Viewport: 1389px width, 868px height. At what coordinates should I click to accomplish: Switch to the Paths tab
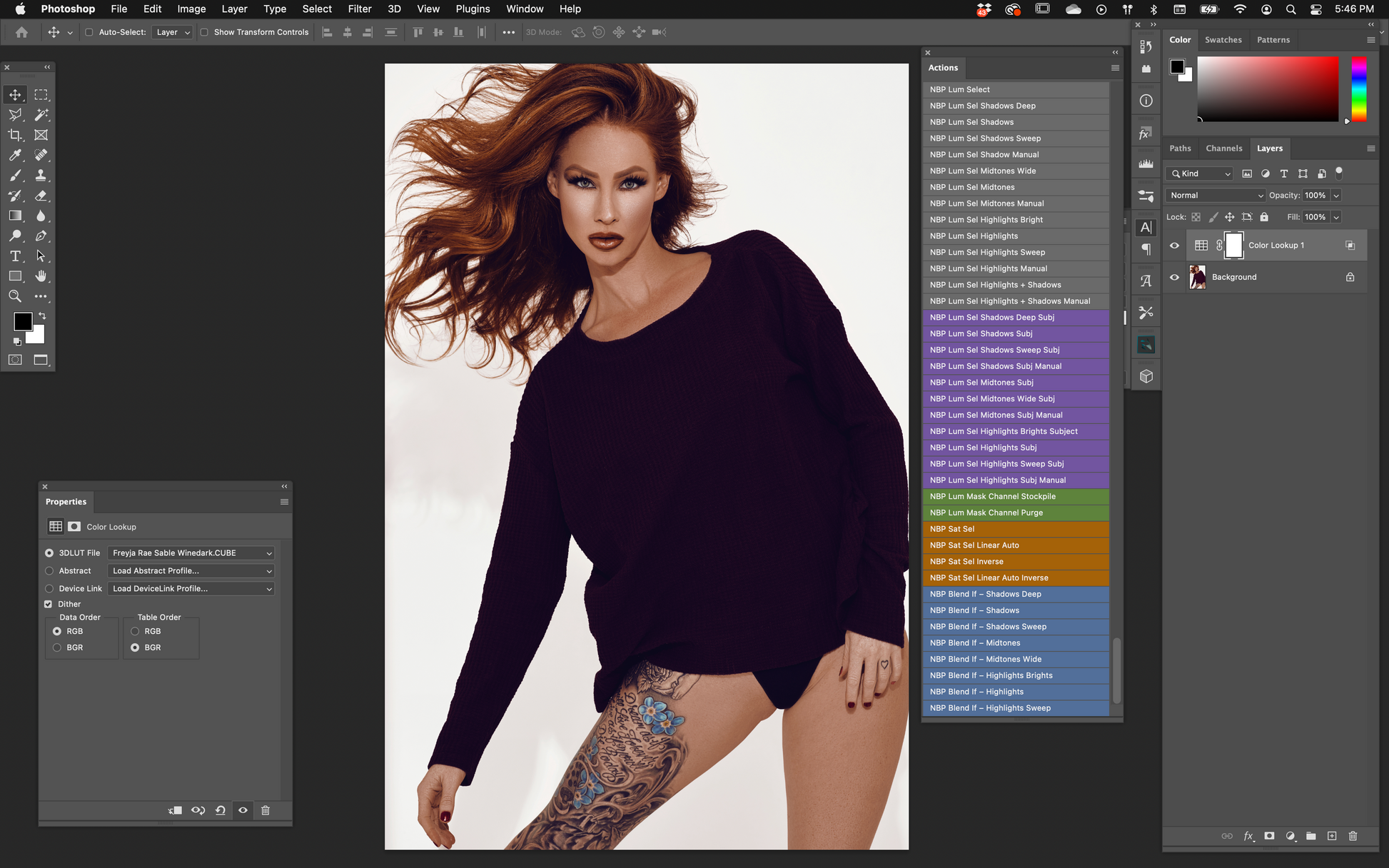(1180, 148)
